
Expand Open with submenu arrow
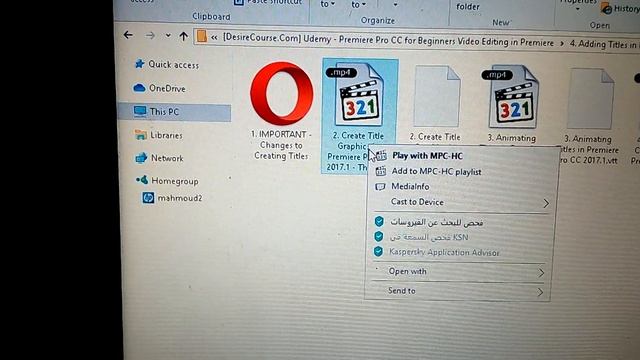541,273
